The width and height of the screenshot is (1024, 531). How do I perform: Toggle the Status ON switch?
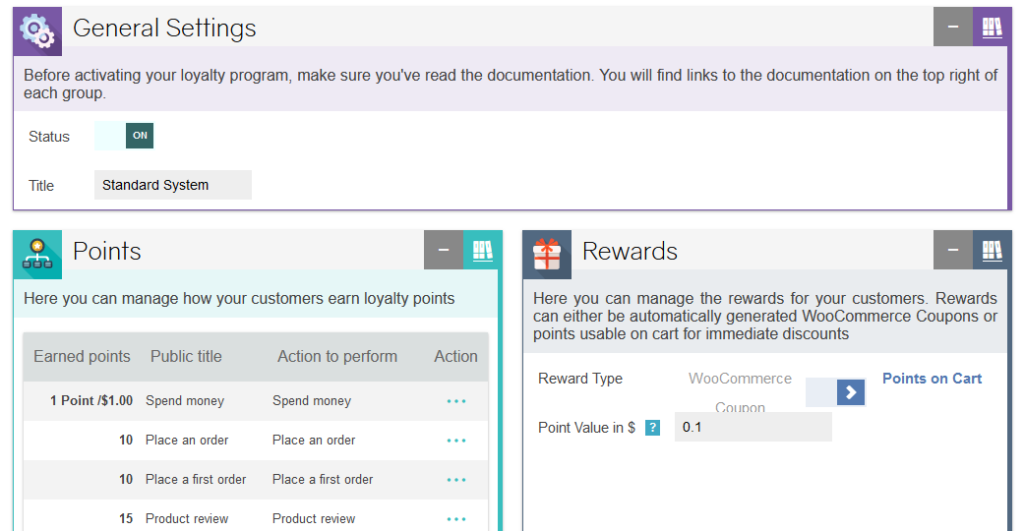[x=124, y=136]
